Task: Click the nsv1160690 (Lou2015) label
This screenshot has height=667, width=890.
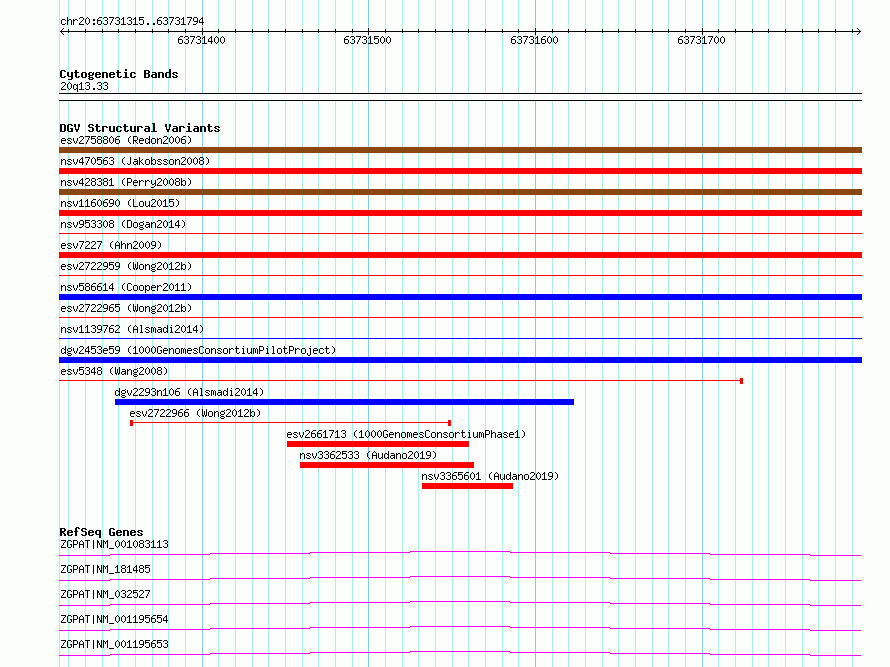Action: tap(120, 203)
